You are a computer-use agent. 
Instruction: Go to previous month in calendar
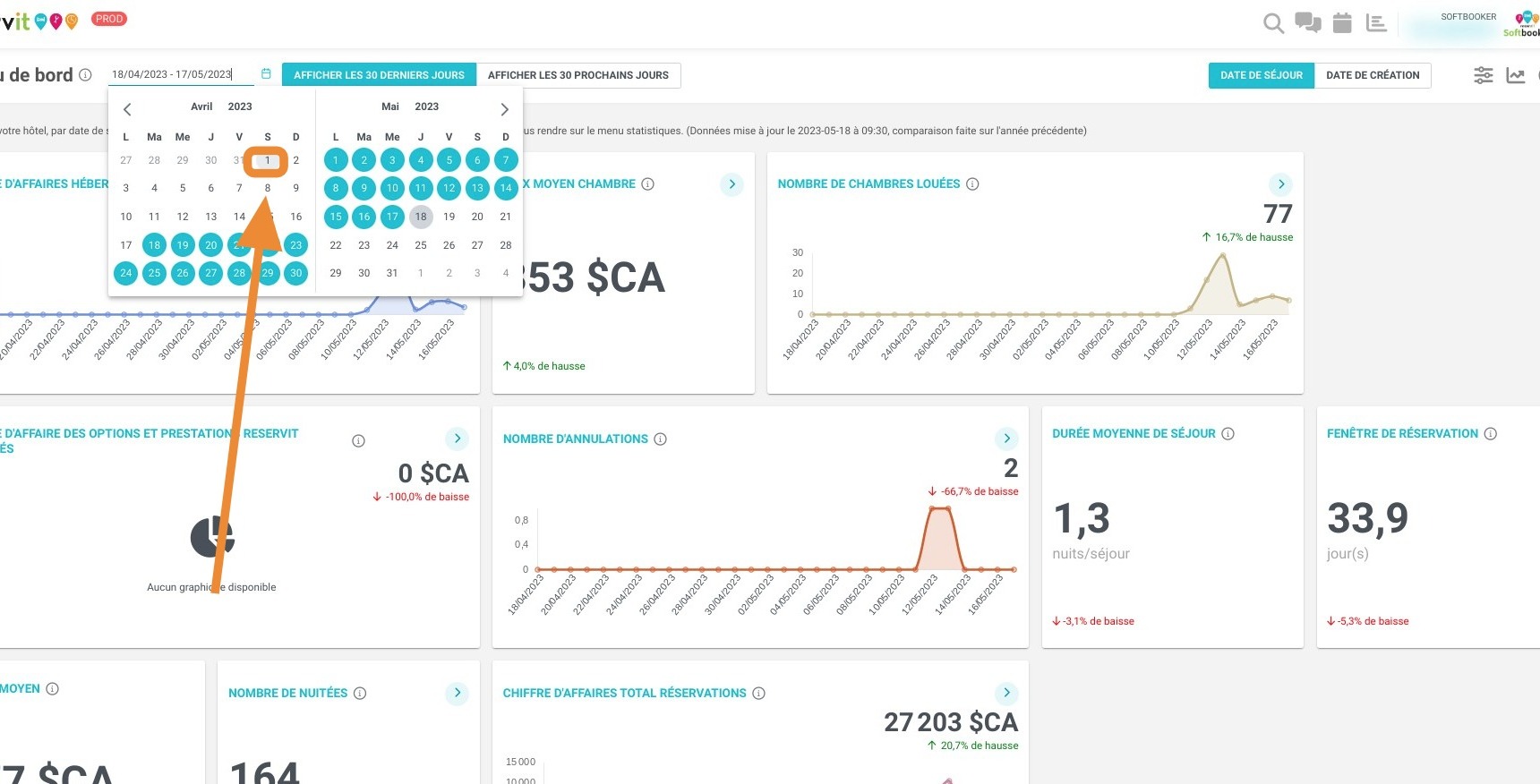(127, 109)
